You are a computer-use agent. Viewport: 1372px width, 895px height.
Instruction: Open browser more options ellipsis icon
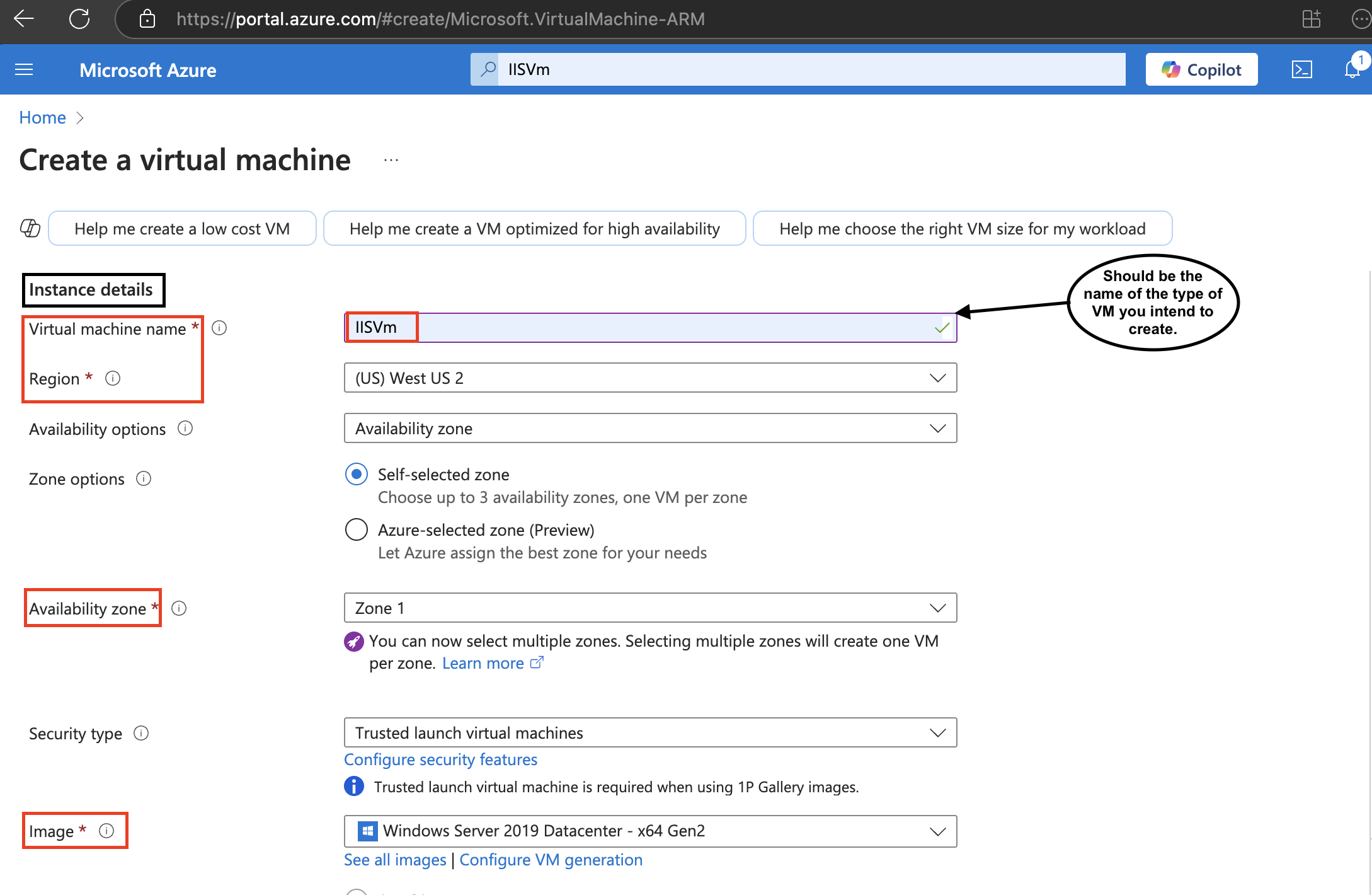point(1361,19)
